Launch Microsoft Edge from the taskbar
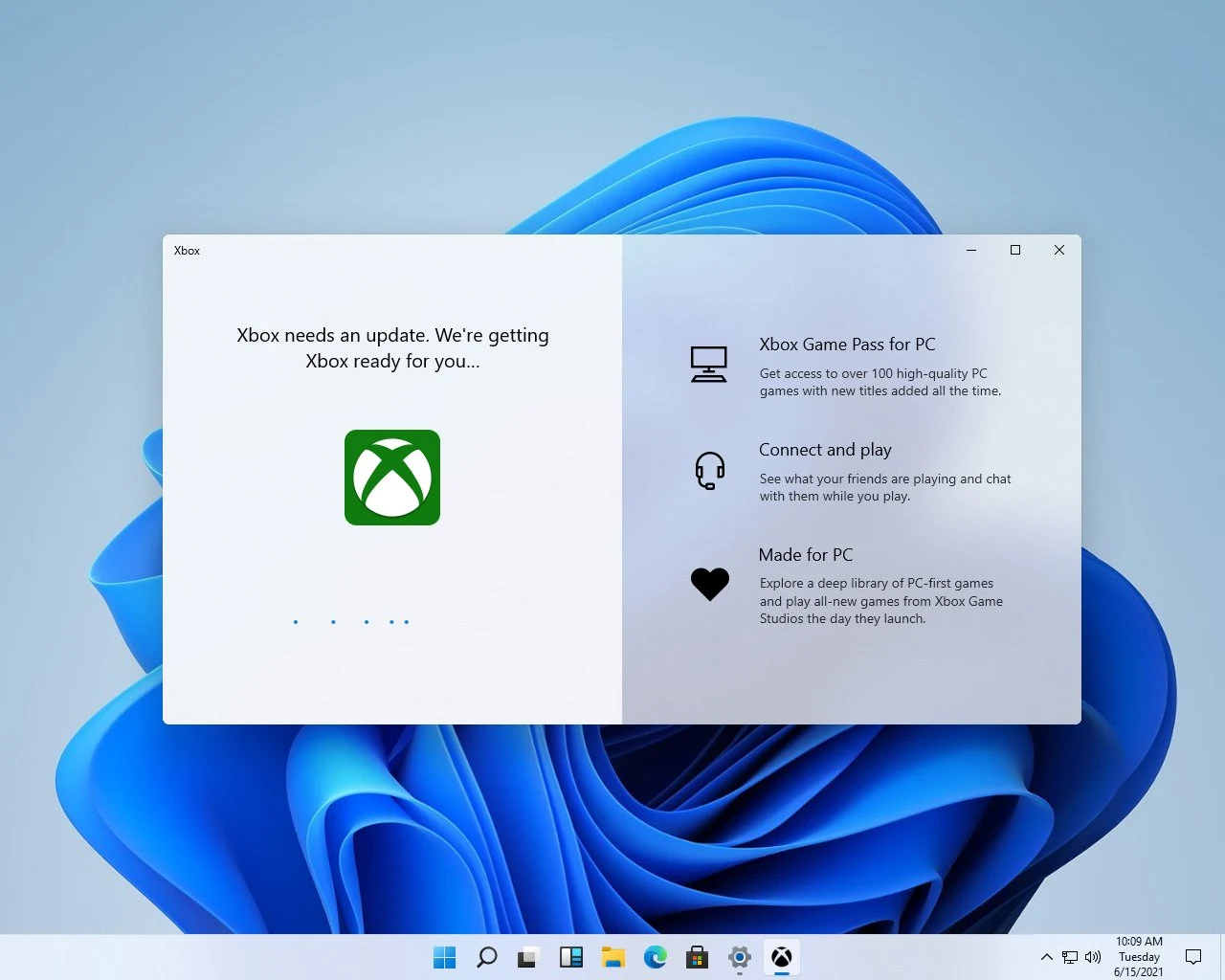 (655, 957)
